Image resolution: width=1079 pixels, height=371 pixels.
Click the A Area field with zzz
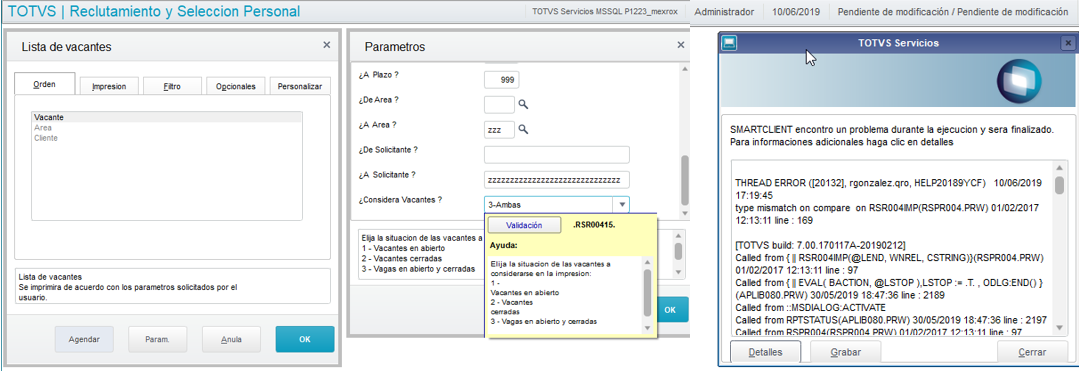tap(500, 129)
